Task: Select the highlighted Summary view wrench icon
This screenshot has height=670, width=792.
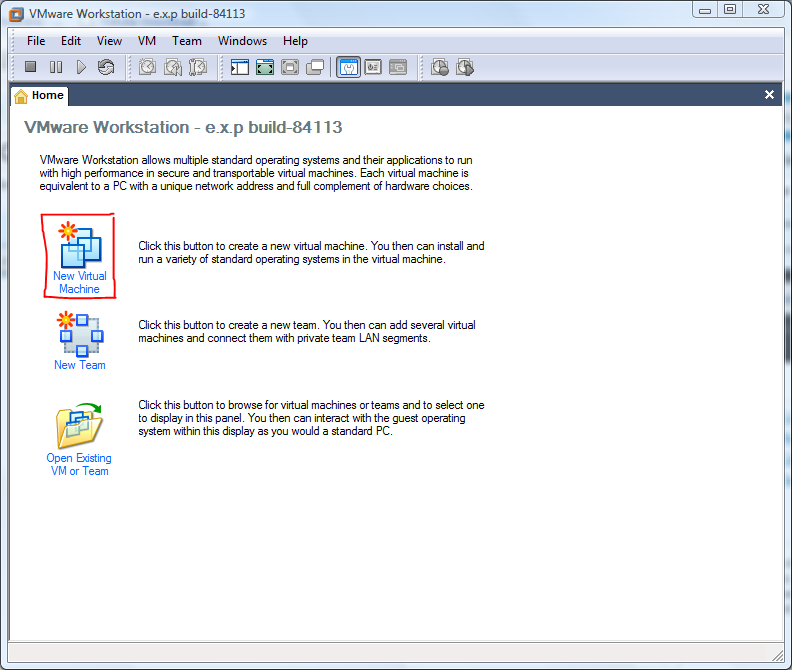Action: coord(349,67)
